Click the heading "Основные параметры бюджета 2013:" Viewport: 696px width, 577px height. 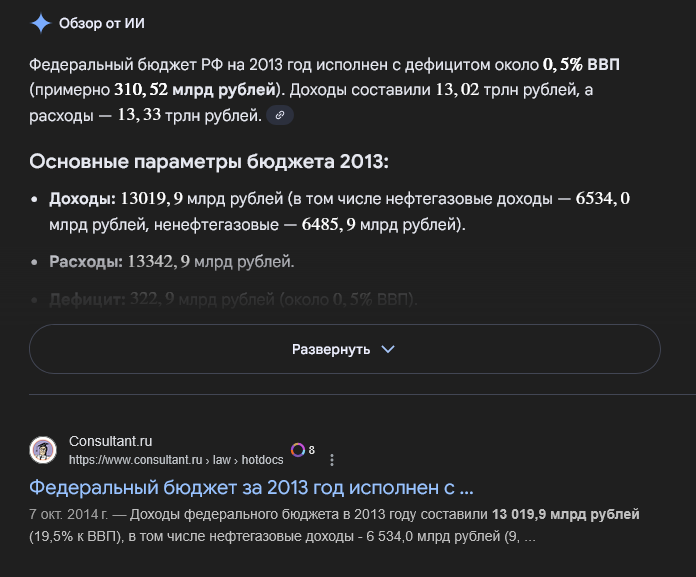point(208,162)
